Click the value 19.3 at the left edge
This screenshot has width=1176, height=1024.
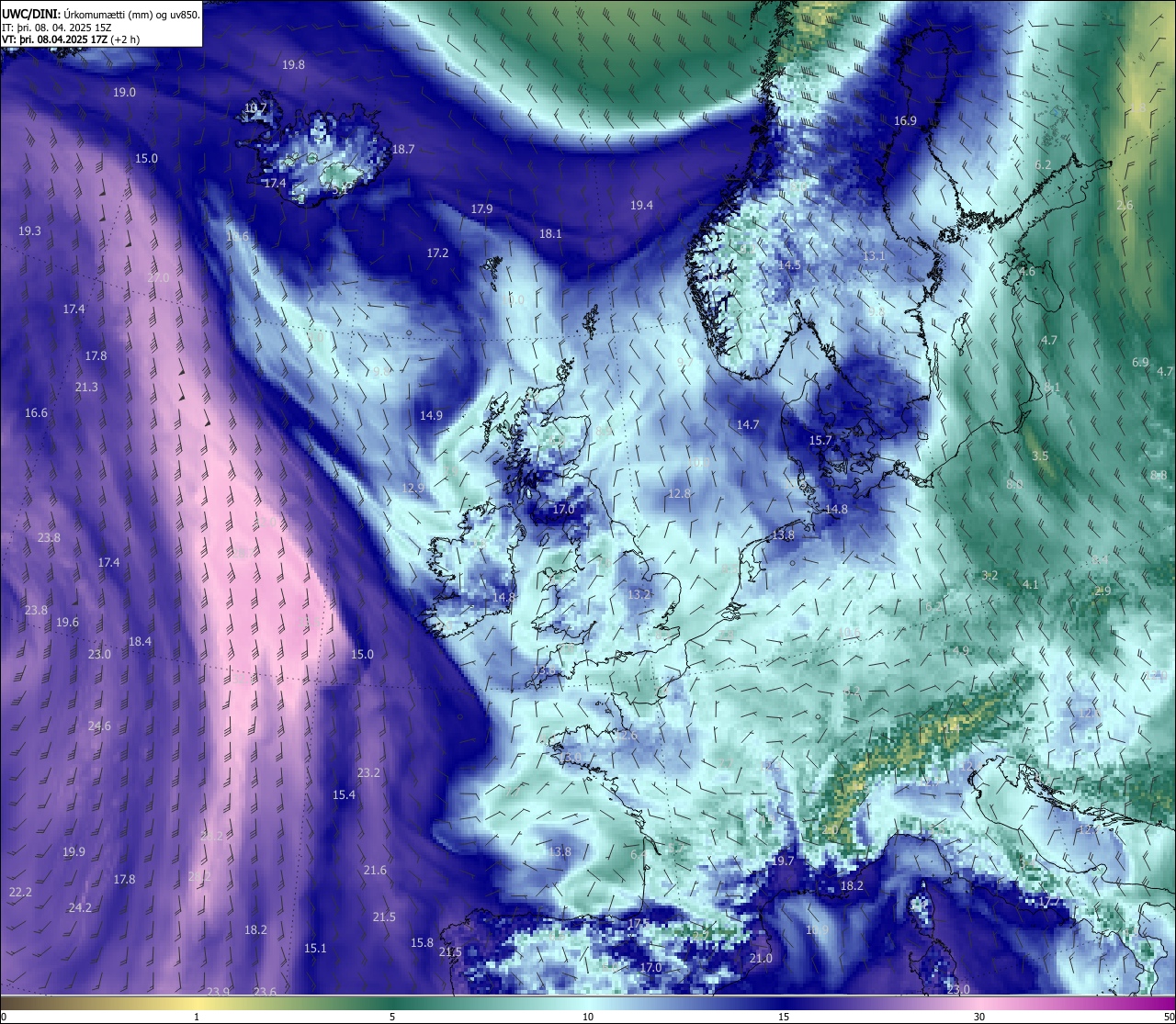29,231
